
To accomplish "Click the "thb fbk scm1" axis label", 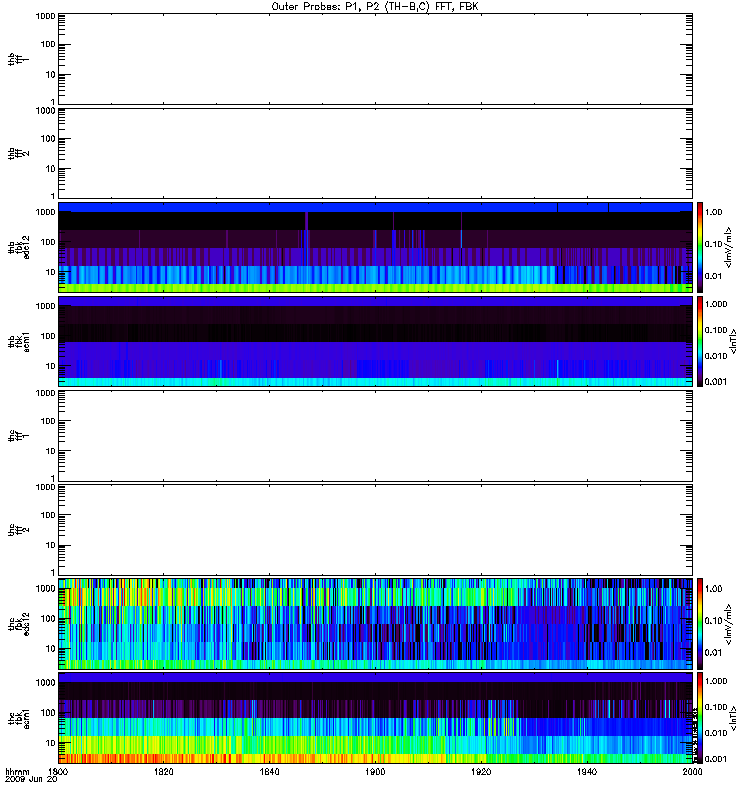I will 19,342.
